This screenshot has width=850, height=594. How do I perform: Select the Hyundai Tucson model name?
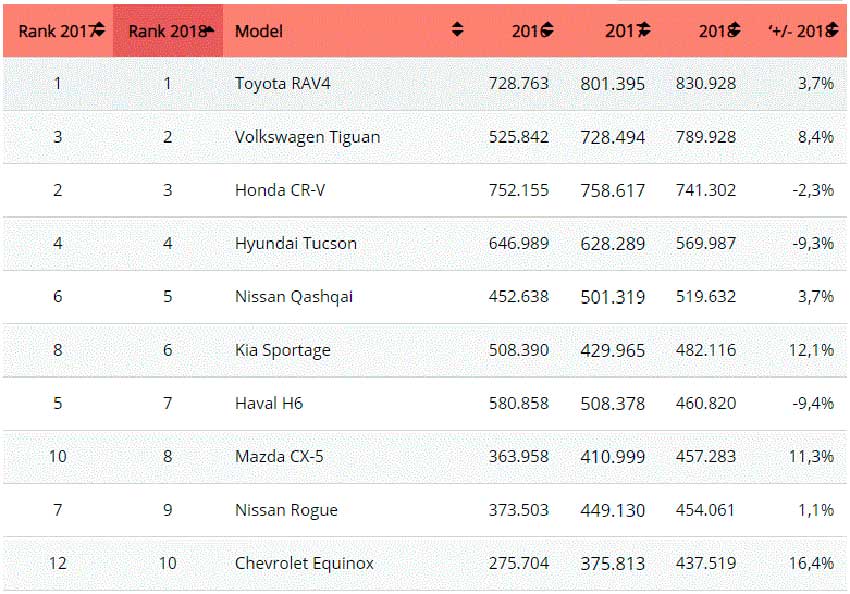click(x=296, y=243)
